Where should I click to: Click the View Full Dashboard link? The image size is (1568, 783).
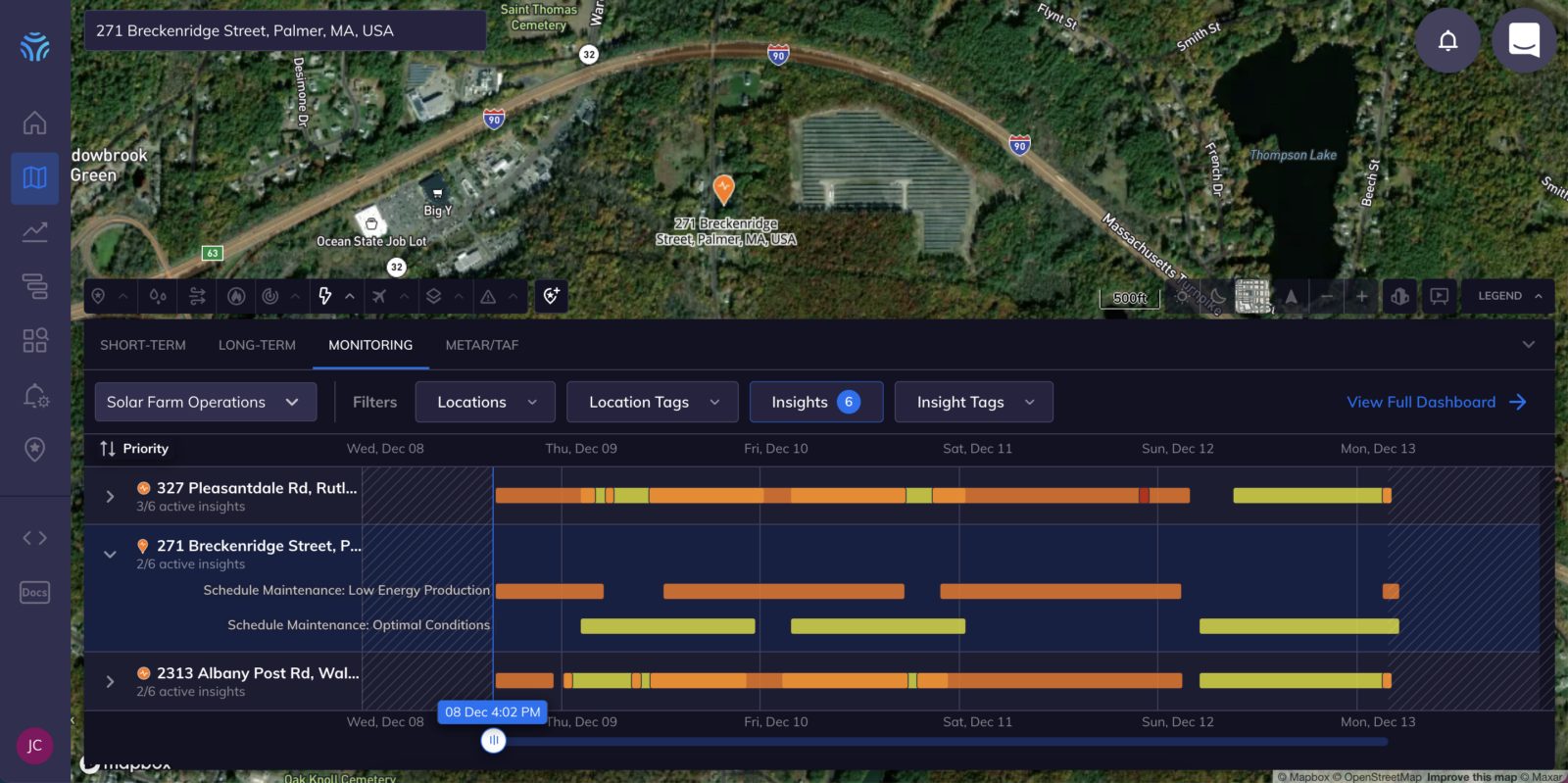[1437, 402]
